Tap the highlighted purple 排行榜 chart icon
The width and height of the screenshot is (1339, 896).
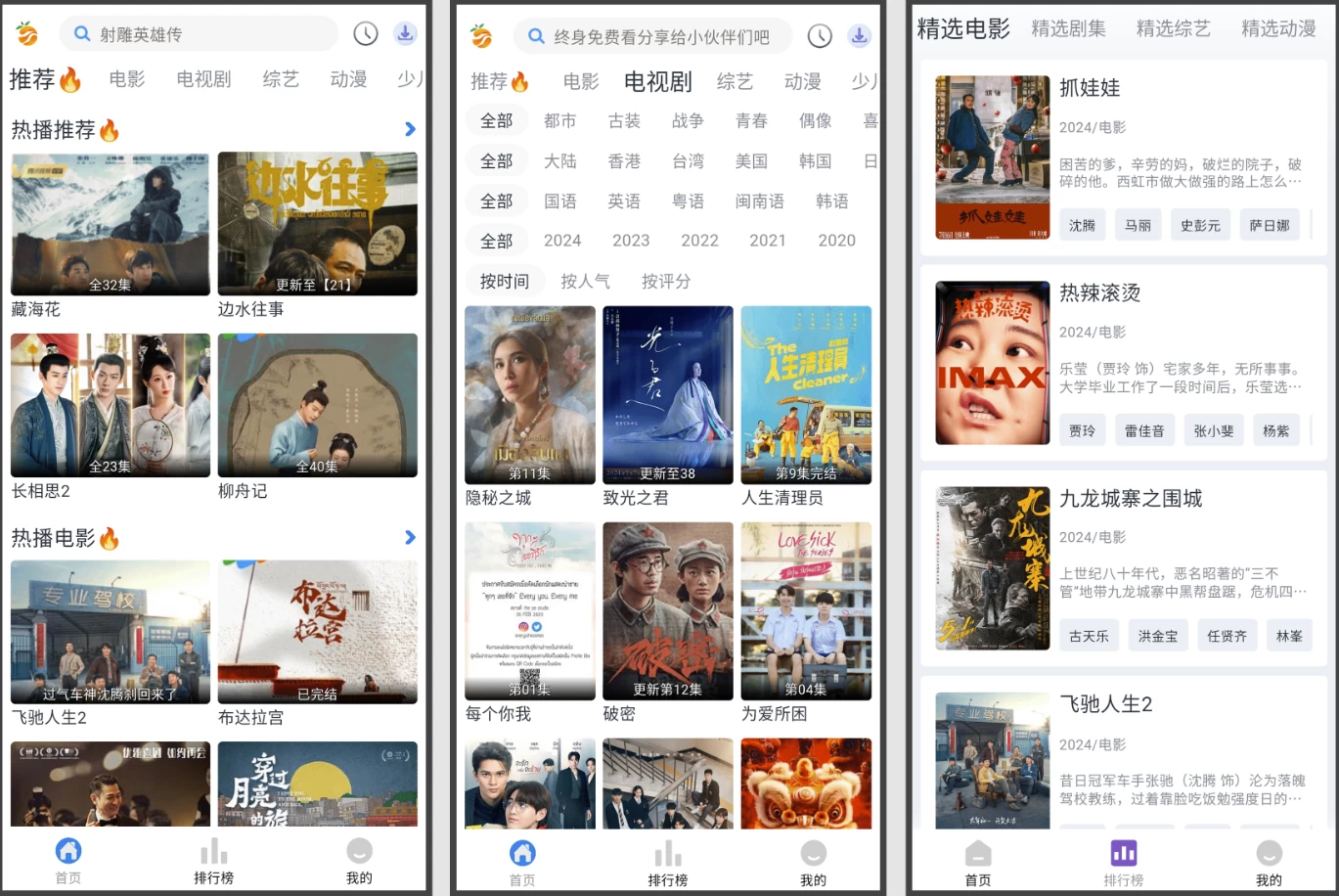[x=1123, y=853]
